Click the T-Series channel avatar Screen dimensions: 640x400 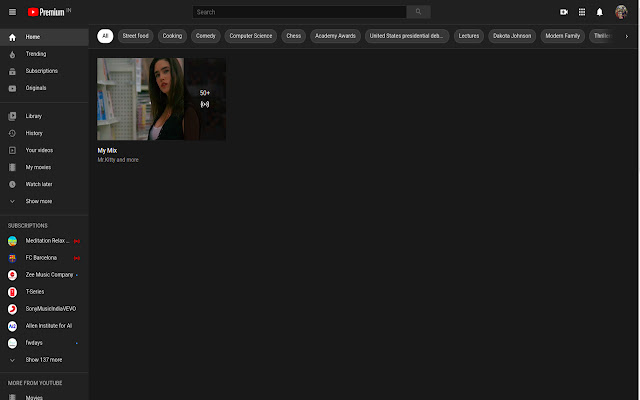click(12, 292)
